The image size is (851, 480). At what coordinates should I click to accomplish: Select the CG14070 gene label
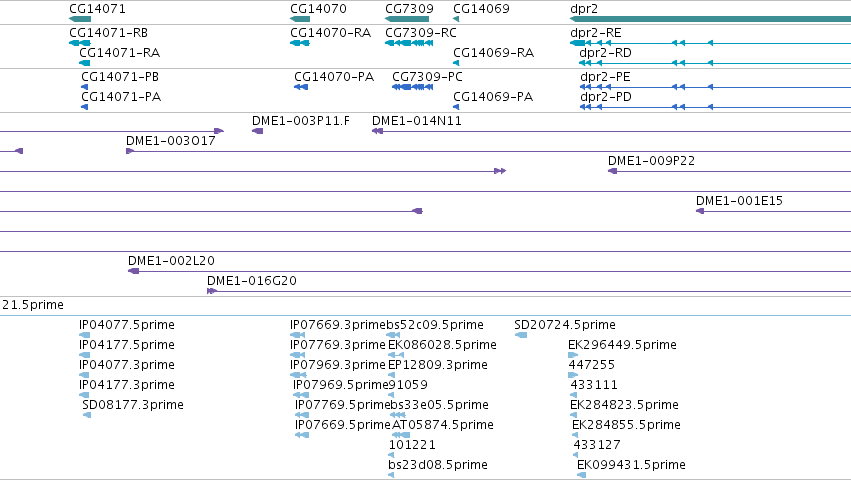(x=318, y=9)
